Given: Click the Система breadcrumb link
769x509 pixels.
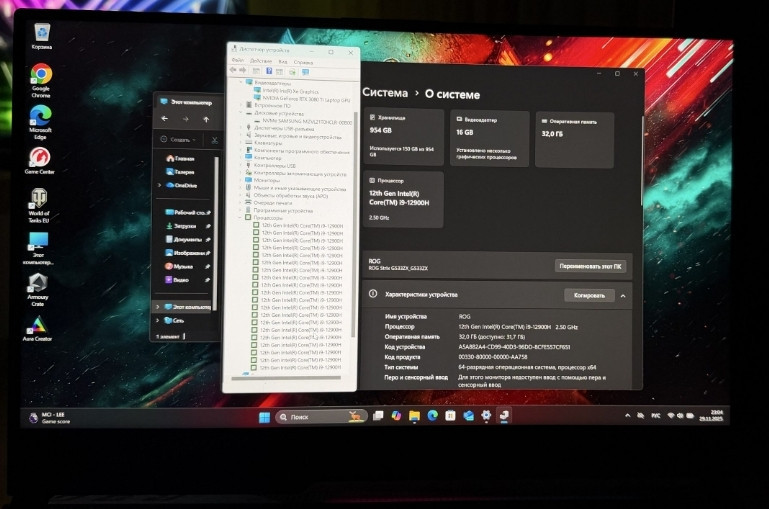Looking at the screenshot, I should click(x=384, y=93).
